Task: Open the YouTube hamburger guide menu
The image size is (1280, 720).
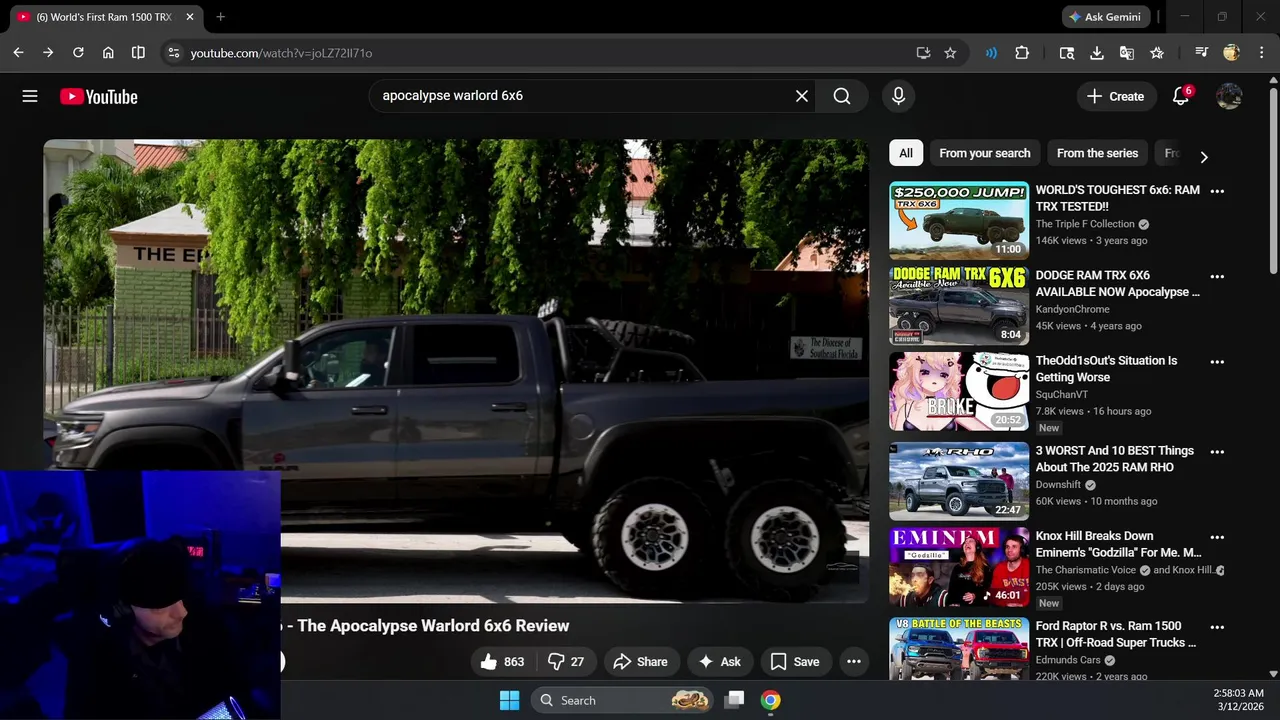Action: (30, 96)
